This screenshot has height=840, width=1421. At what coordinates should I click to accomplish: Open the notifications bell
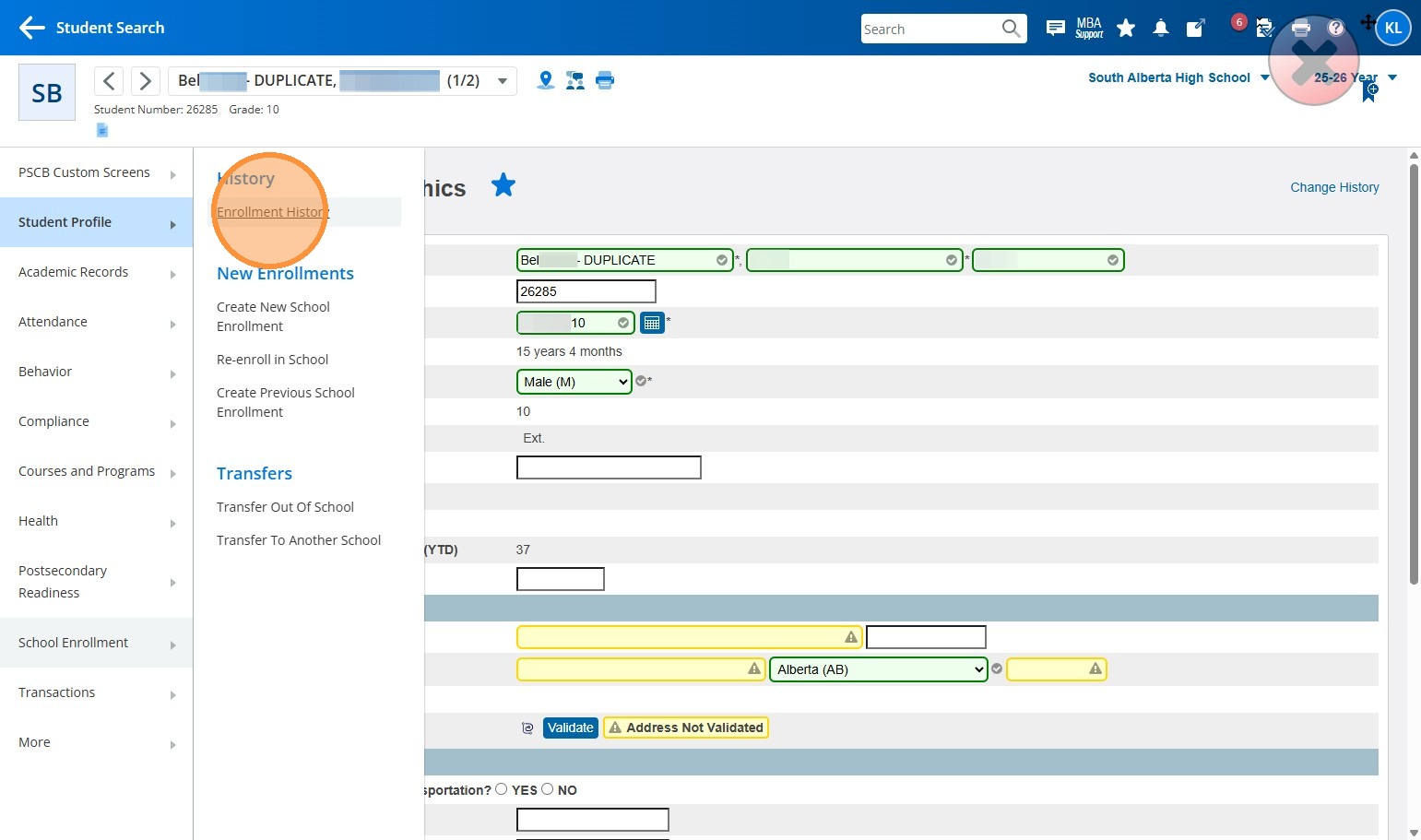click(x=1160, y=29)
